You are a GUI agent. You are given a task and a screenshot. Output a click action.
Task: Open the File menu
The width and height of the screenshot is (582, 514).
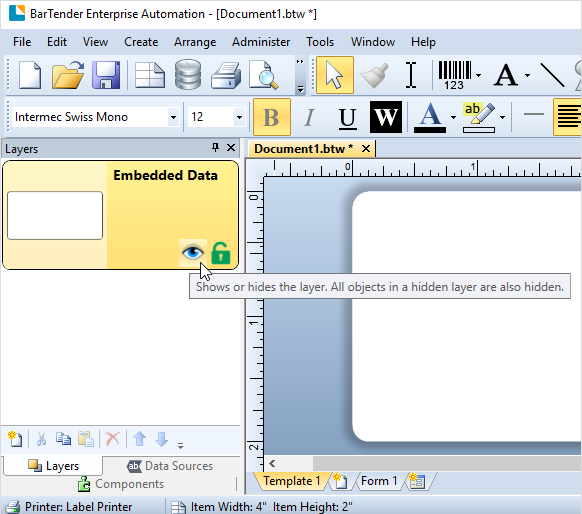click(x=22, y=42)
